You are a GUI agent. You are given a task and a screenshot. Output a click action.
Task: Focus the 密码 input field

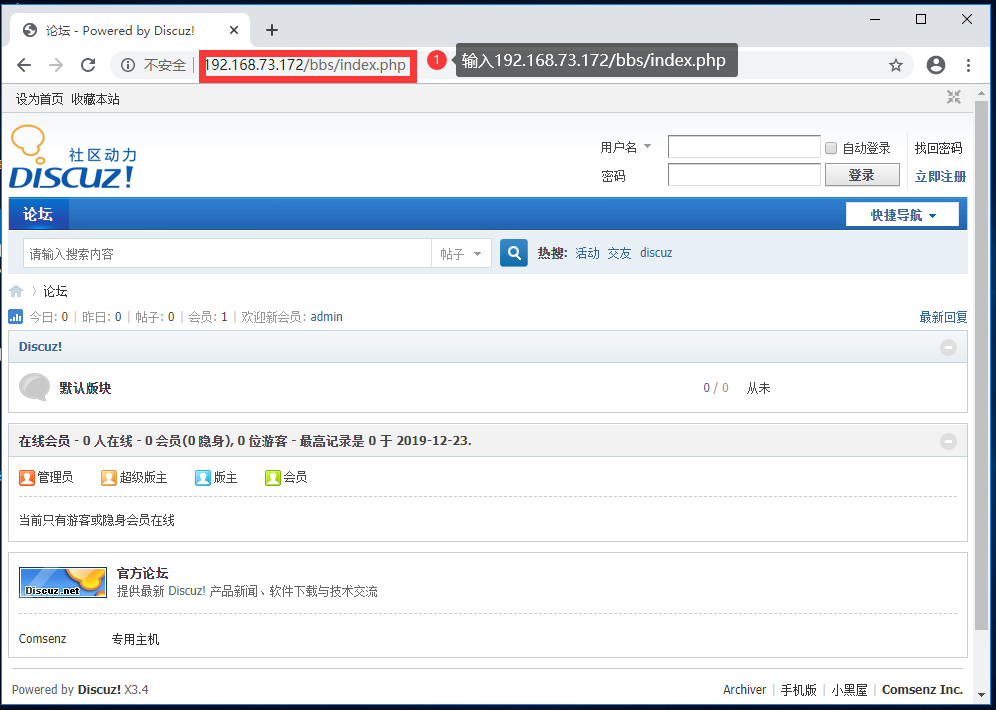pyautogui.click(x=744, y=175)
